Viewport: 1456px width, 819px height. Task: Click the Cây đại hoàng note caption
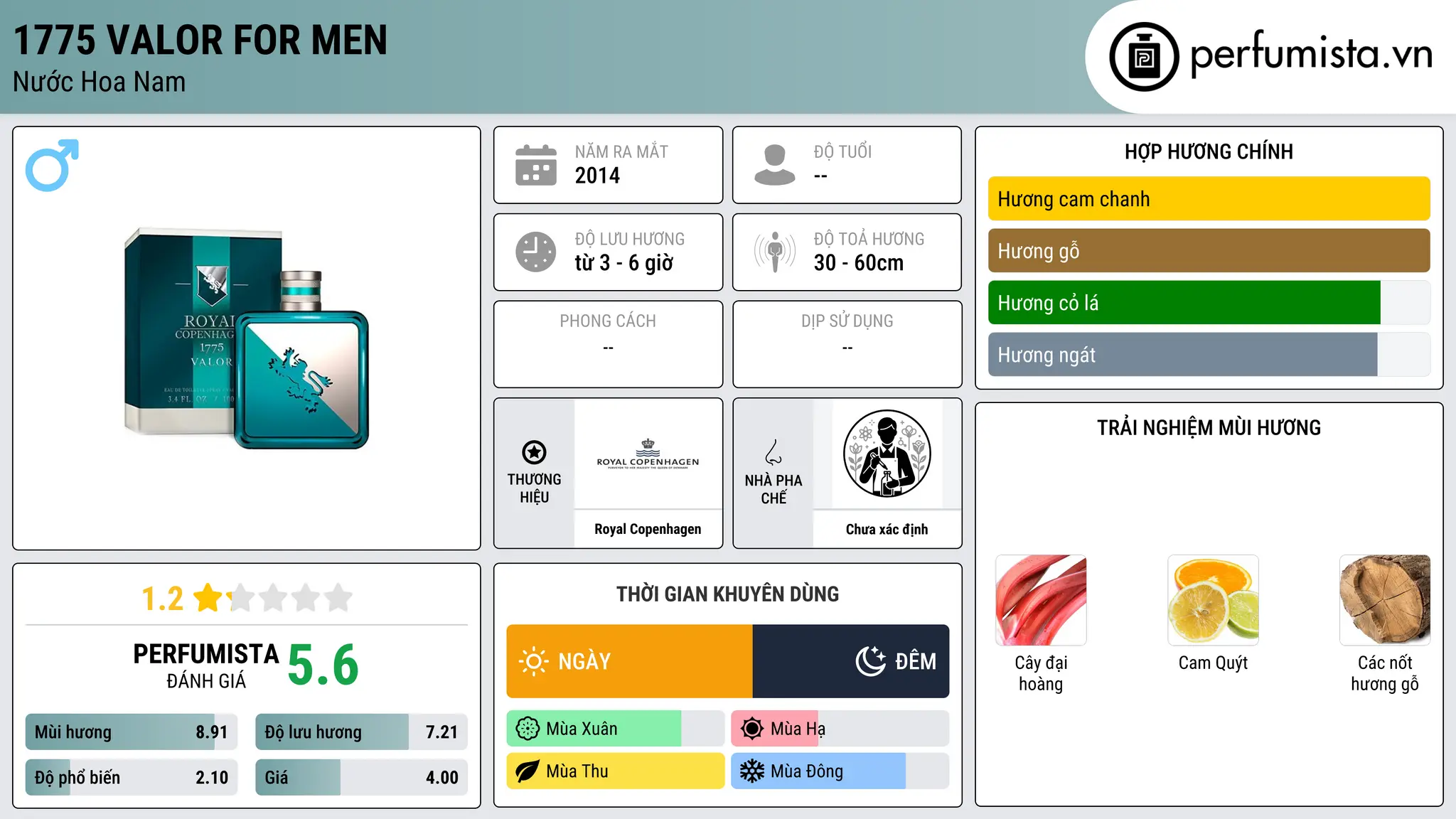pos(1041,673)
